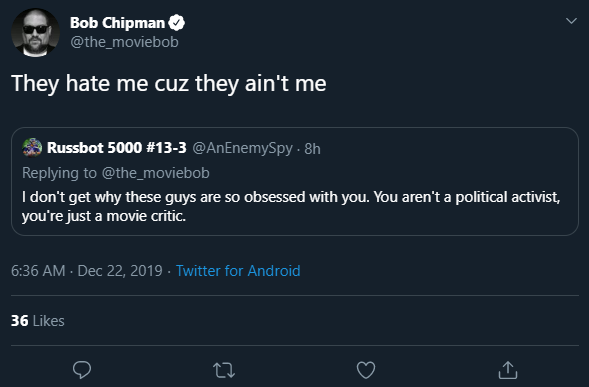This screenshot has height=387, width=589.
Task: Click the 6:36 AM · Dec 22, 2019 timestamp
Action: pos(87,271)
